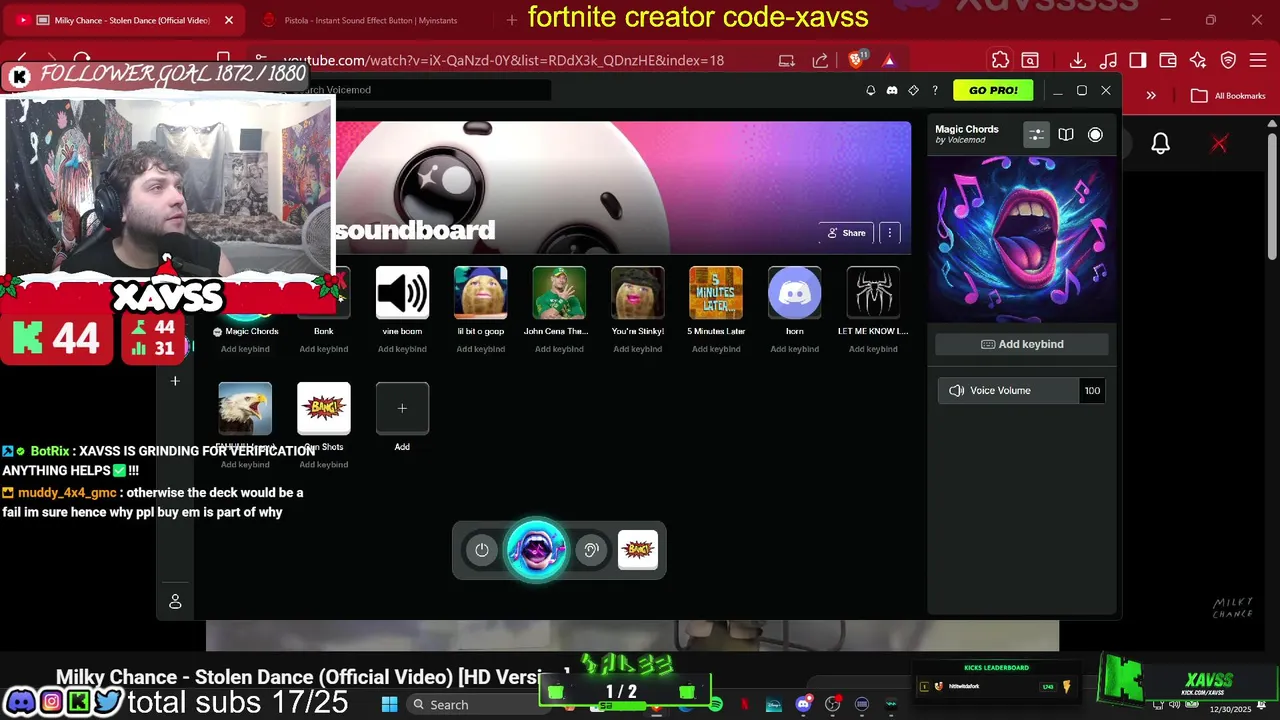Play the lil bit o goop sound
The height and width of the screenshot is (720, 1280).
click(481, 293)
